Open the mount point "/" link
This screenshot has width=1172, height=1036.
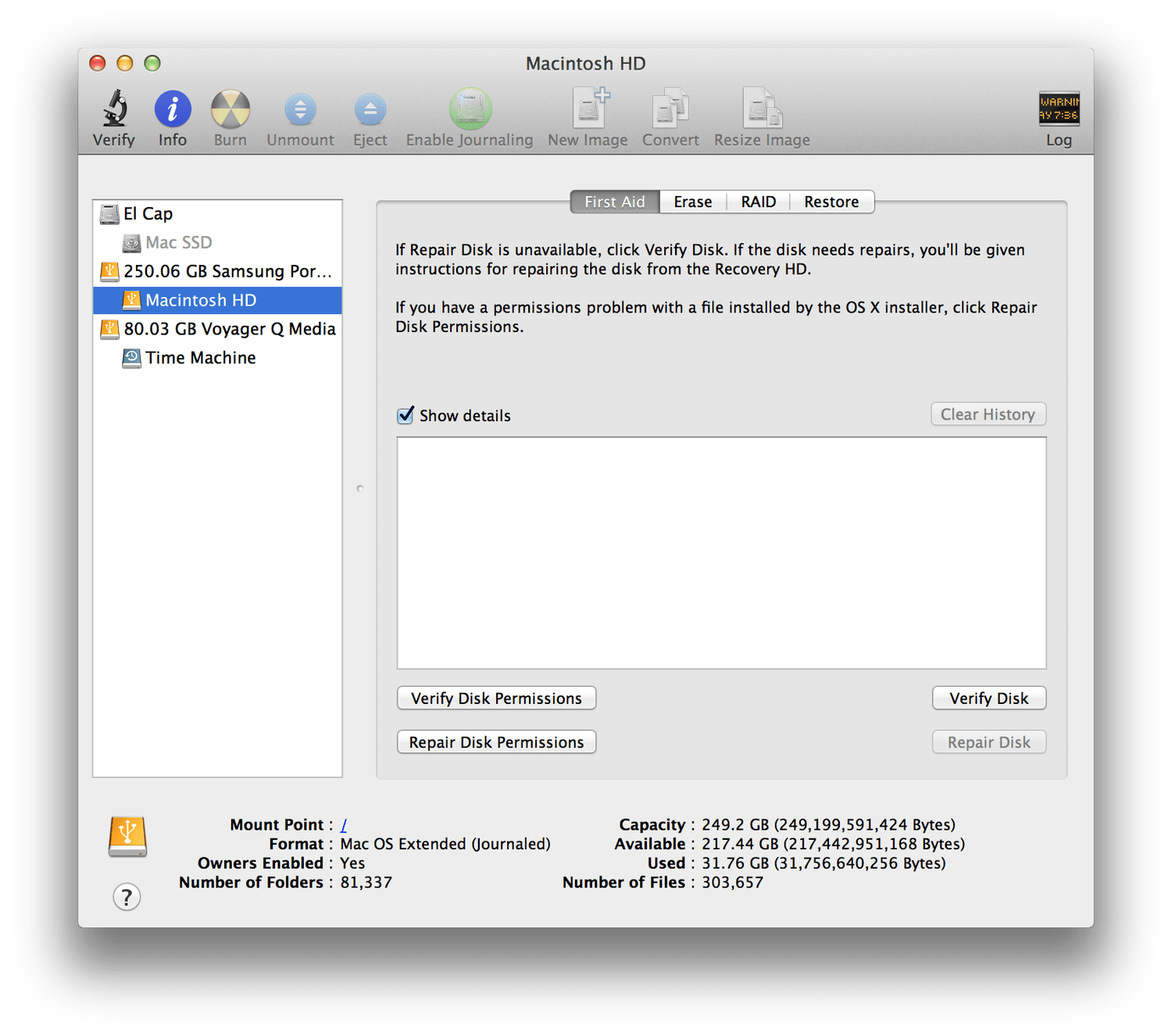tap(344, 825)
